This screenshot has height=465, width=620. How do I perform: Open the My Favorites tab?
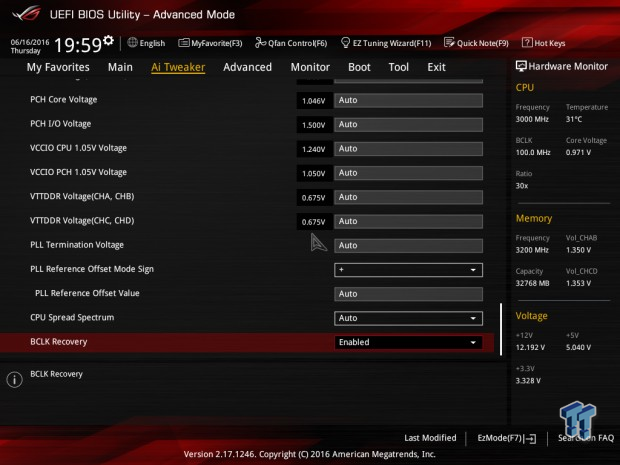(x=58, y=67)
